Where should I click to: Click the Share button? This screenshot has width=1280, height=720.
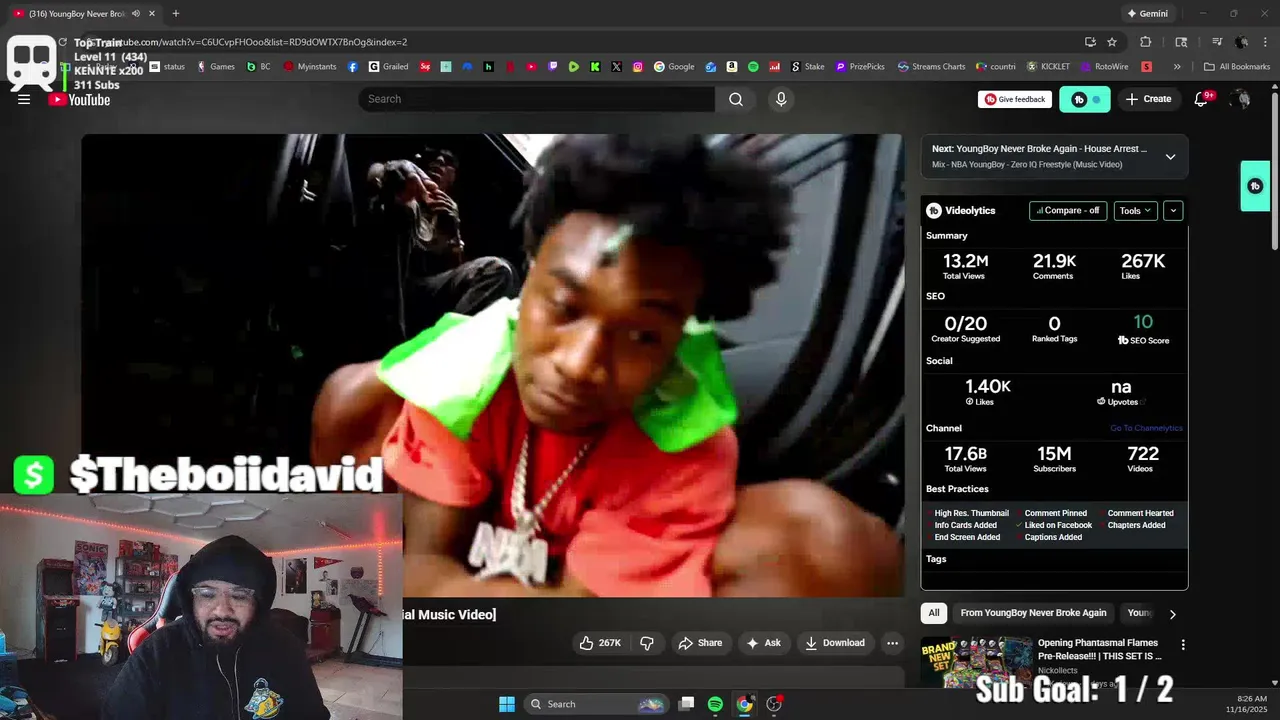tap(700, 643)
